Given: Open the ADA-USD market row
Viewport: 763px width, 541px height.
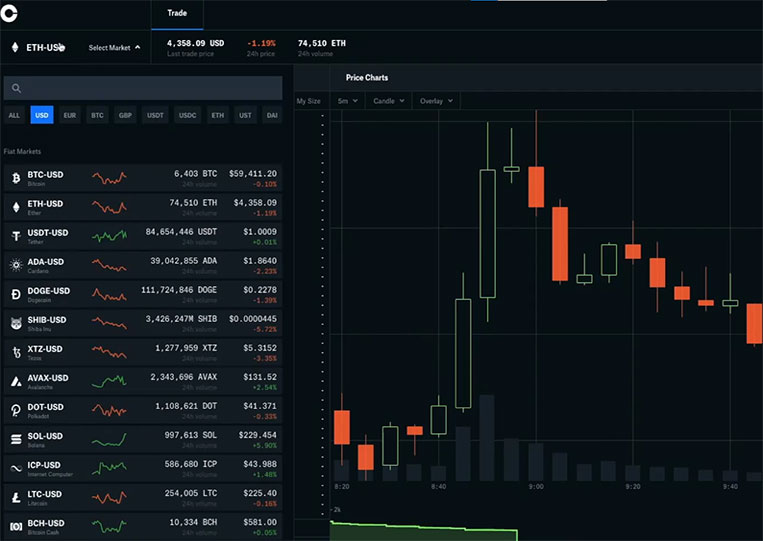Looking at the screenshot, I should [x=143, y=265].
